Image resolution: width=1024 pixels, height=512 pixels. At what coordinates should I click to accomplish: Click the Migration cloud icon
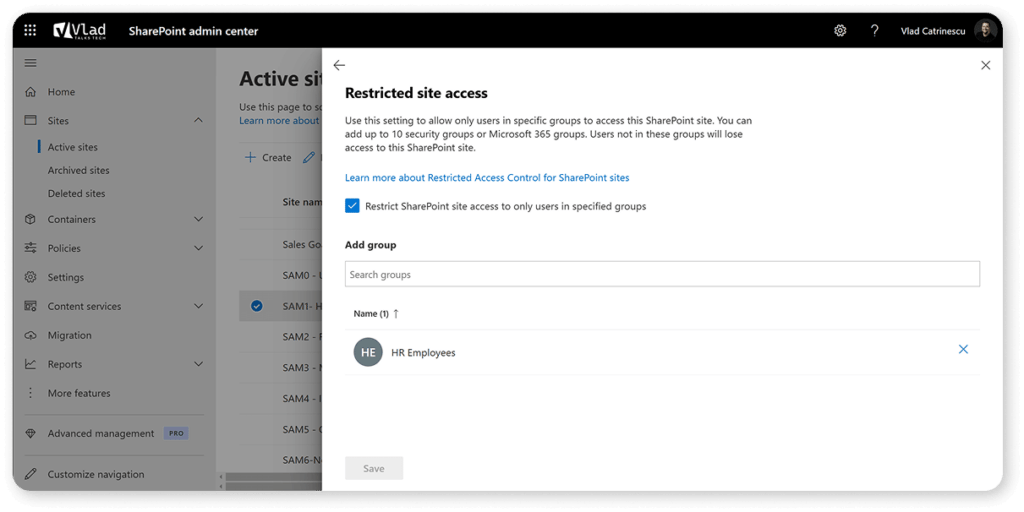click(30, 335)
